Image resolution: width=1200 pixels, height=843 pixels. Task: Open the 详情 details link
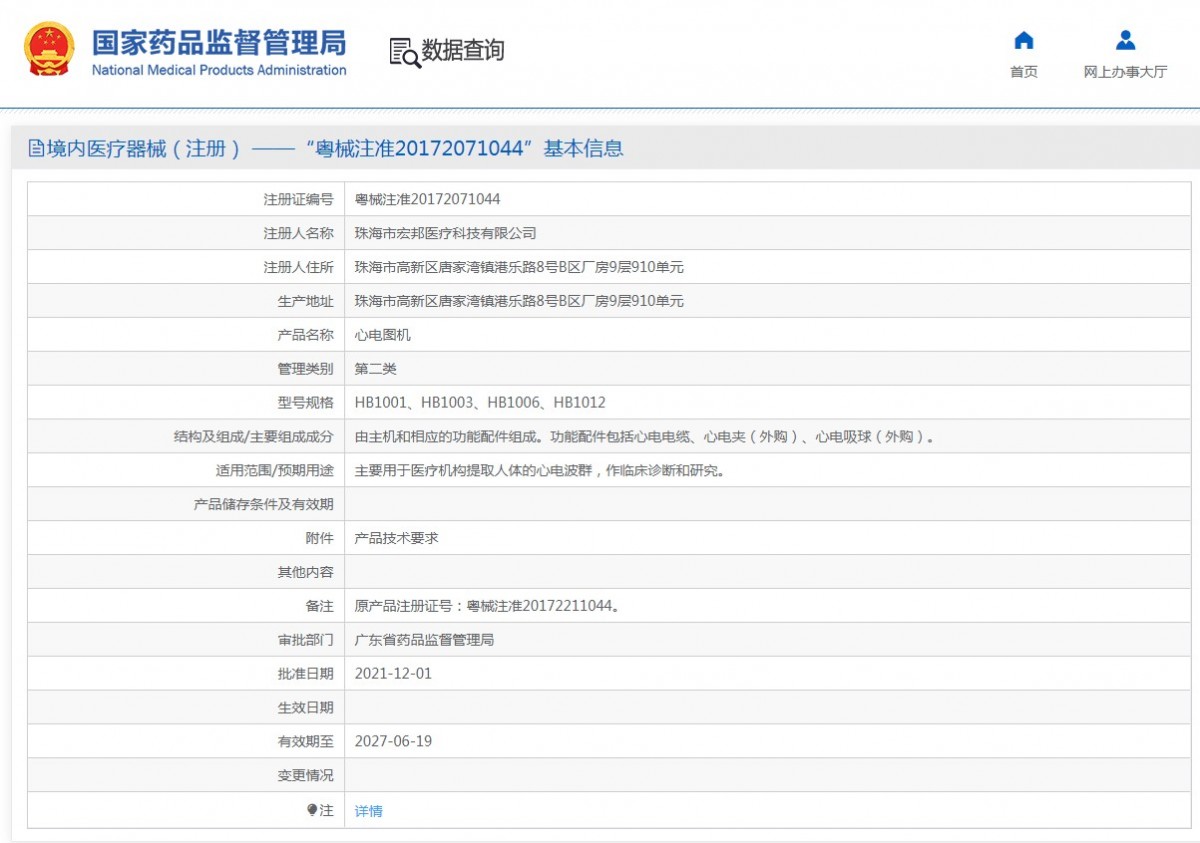pos(368,811)
